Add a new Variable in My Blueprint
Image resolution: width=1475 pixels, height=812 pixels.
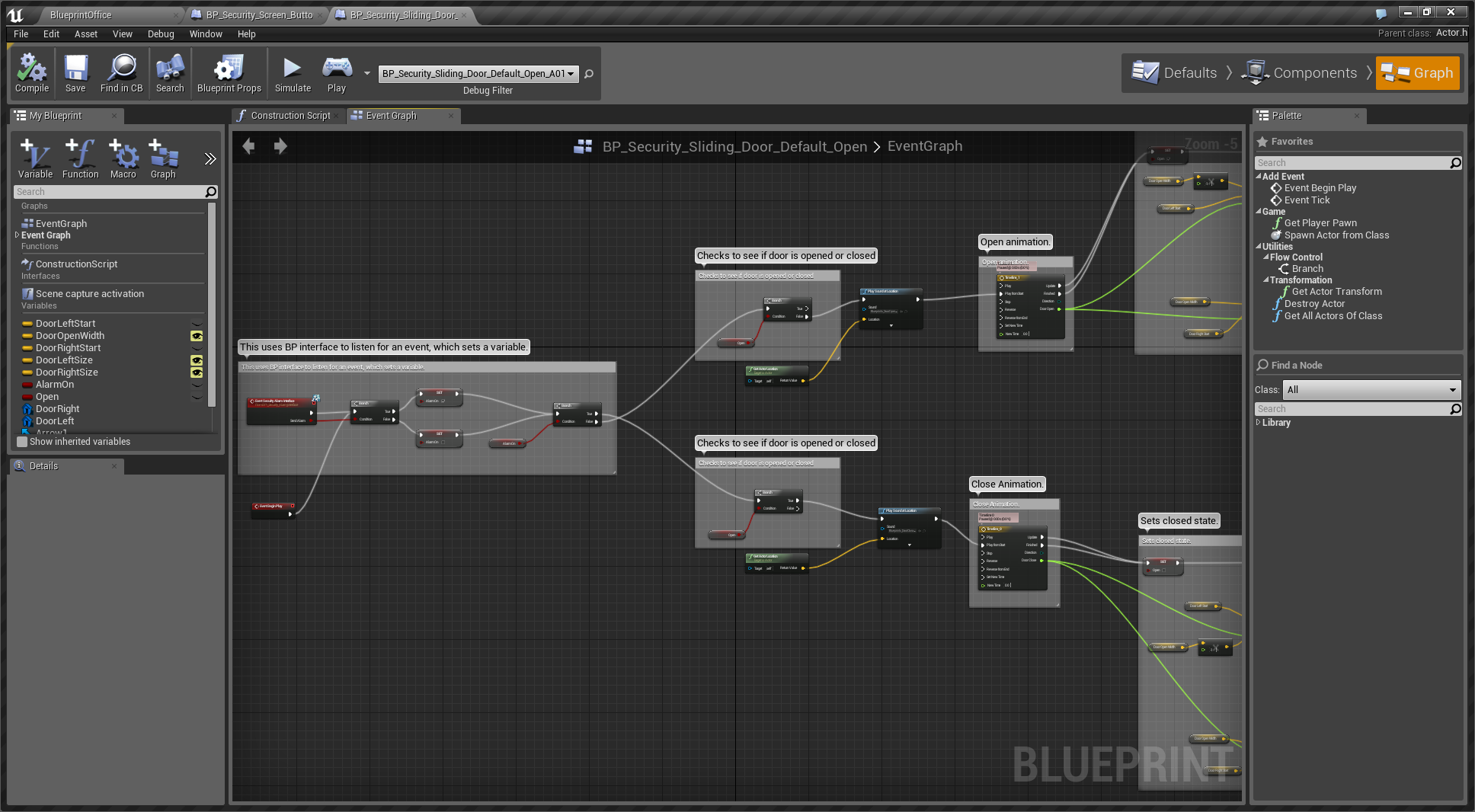click(x=35, y=158)
